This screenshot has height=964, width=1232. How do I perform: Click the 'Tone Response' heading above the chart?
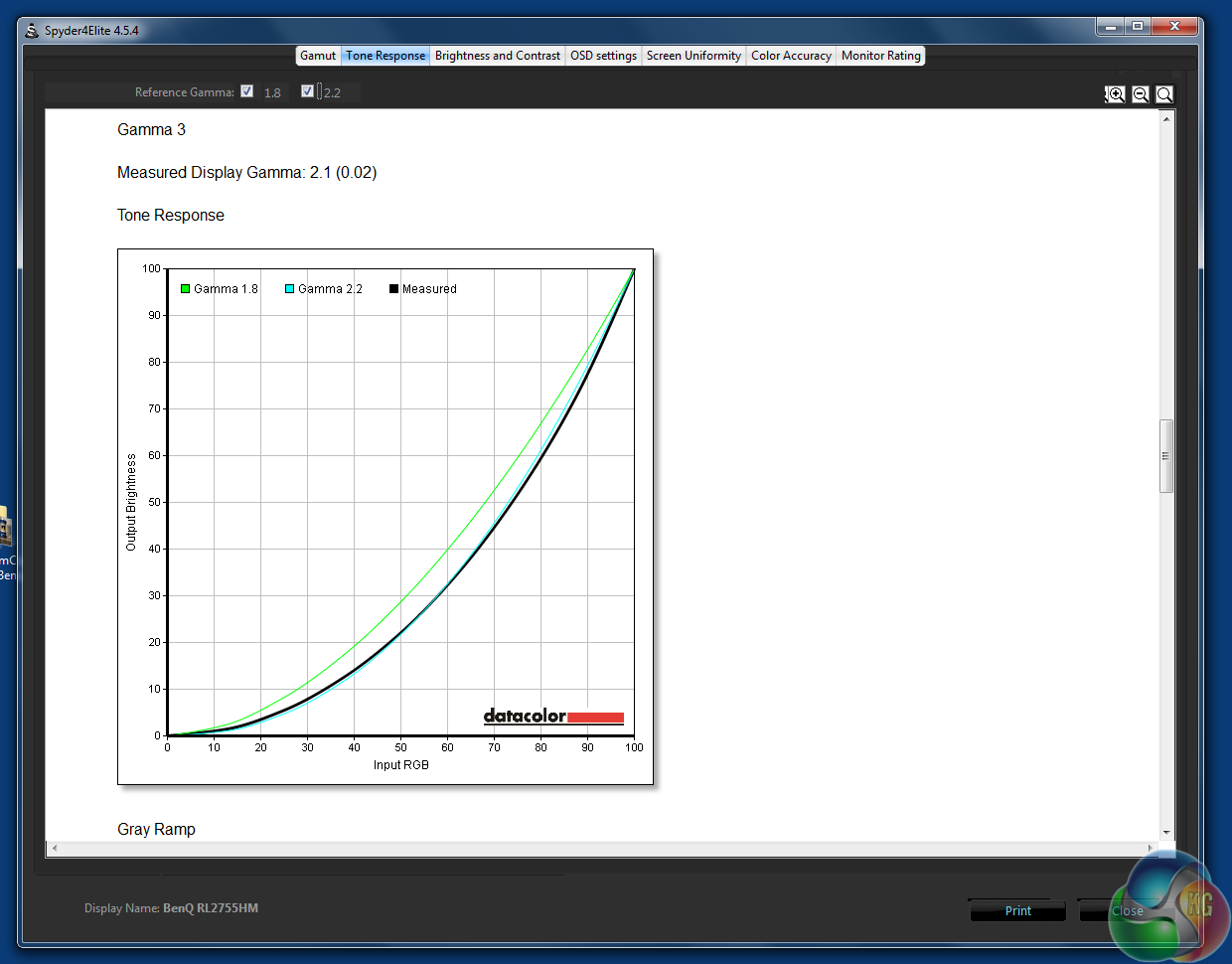(x=171, y=215)
